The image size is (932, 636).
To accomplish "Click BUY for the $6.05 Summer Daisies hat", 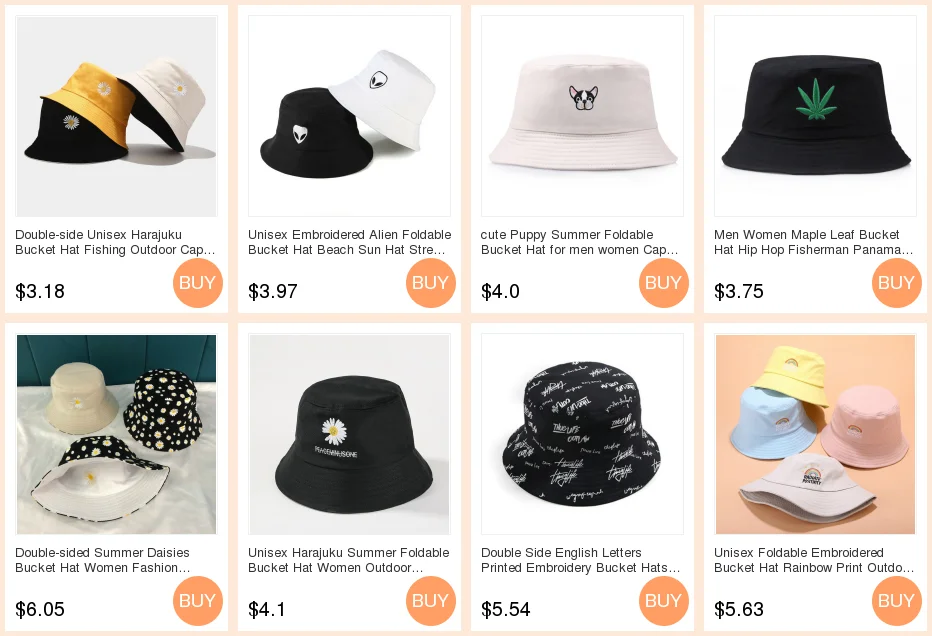I will pos(197,600).
